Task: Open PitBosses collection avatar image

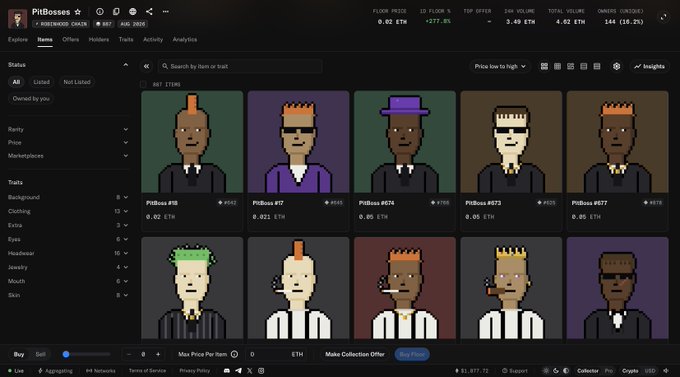Action: click(x=17, y=19)
